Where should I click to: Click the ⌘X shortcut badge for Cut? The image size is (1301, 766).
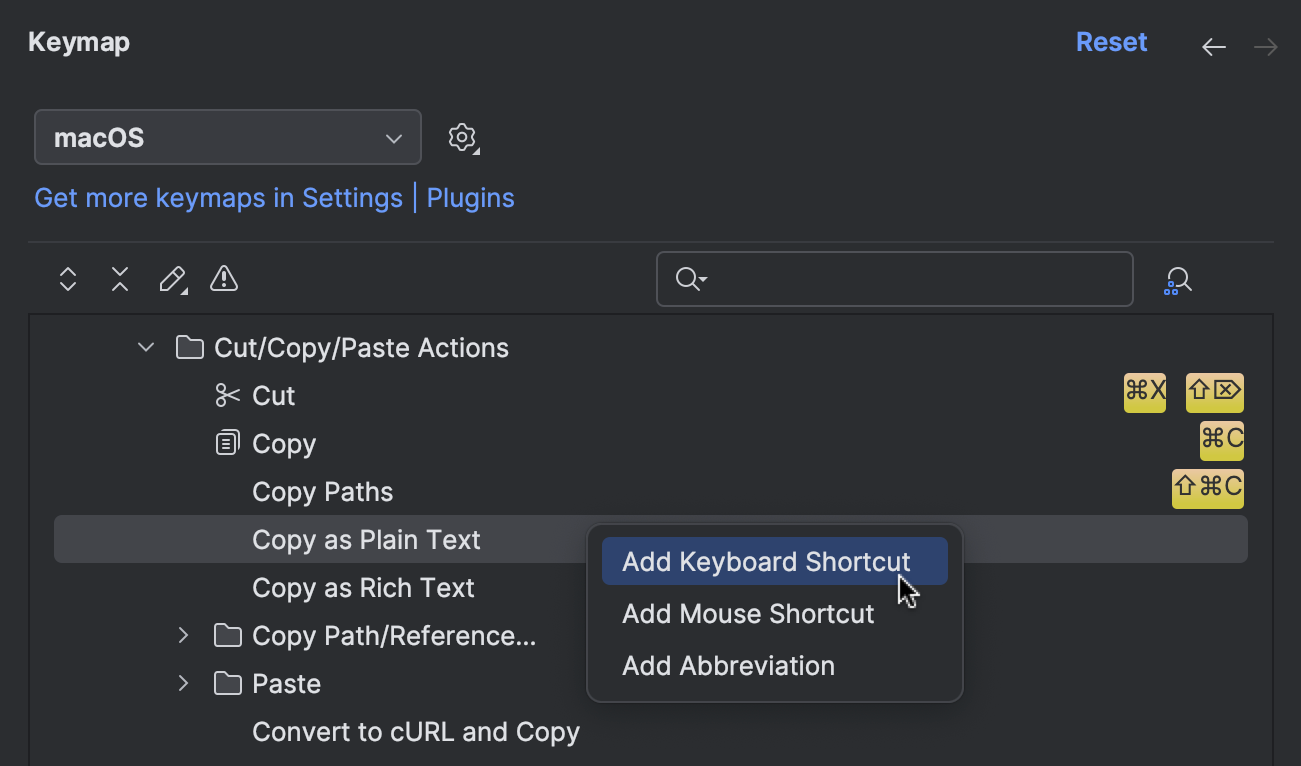[1144, 392]
